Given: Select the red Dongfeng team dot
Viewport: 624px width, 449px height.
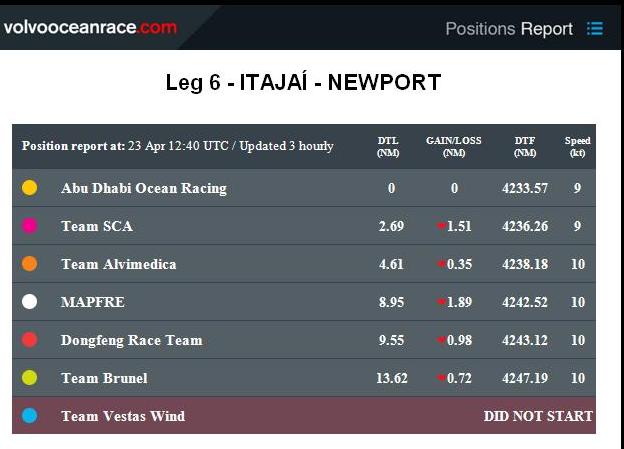Looking at the screenshot, I should click(x=30, y=340).
